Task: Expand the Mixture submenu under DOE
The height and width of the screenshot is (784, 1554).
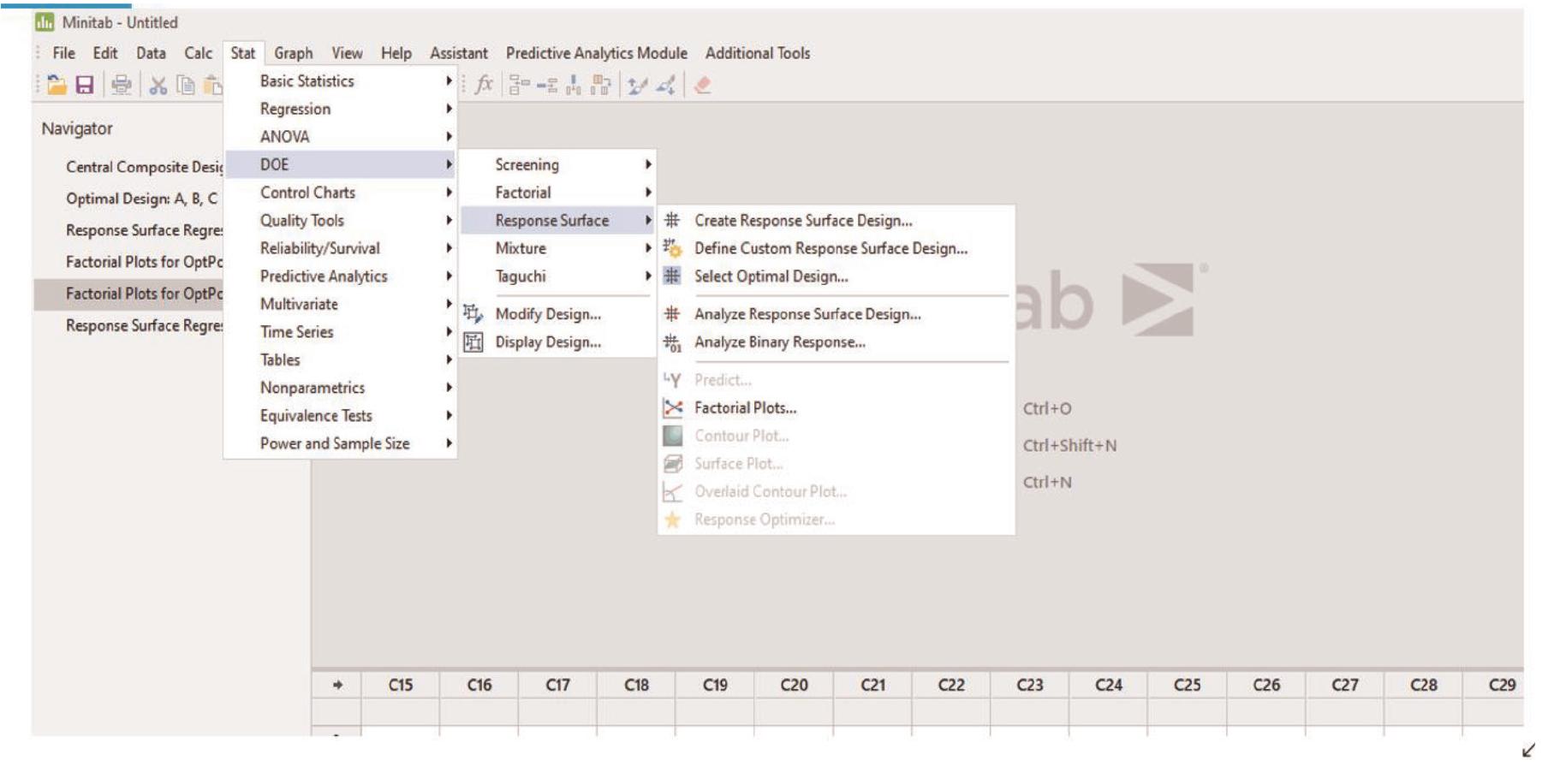Action: [557, 248]
